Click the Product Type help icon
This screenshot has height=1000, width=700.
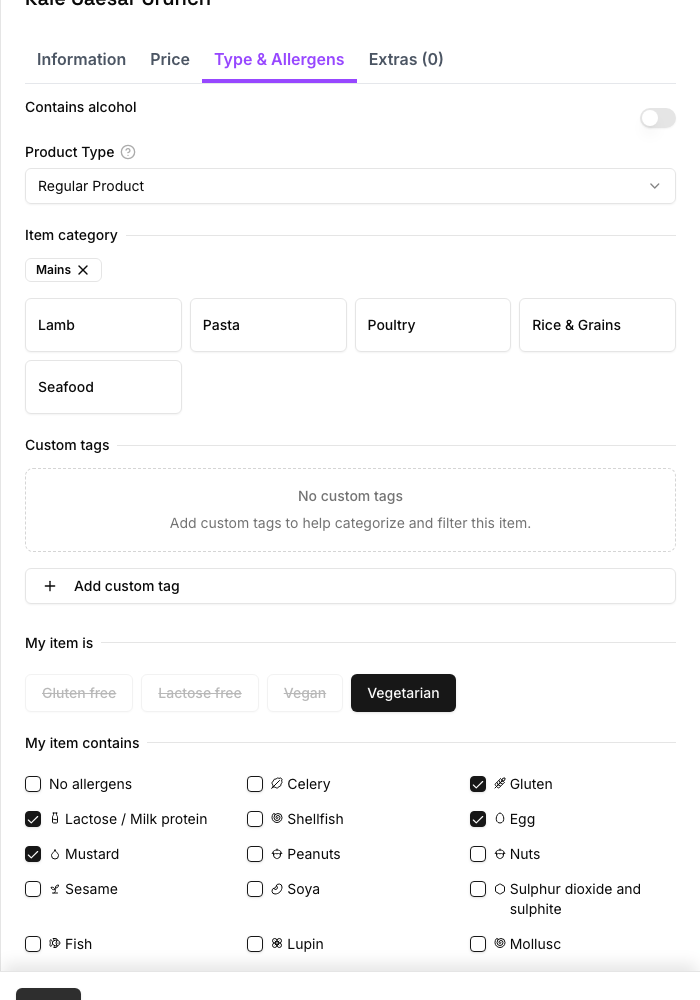coord(128,152)
